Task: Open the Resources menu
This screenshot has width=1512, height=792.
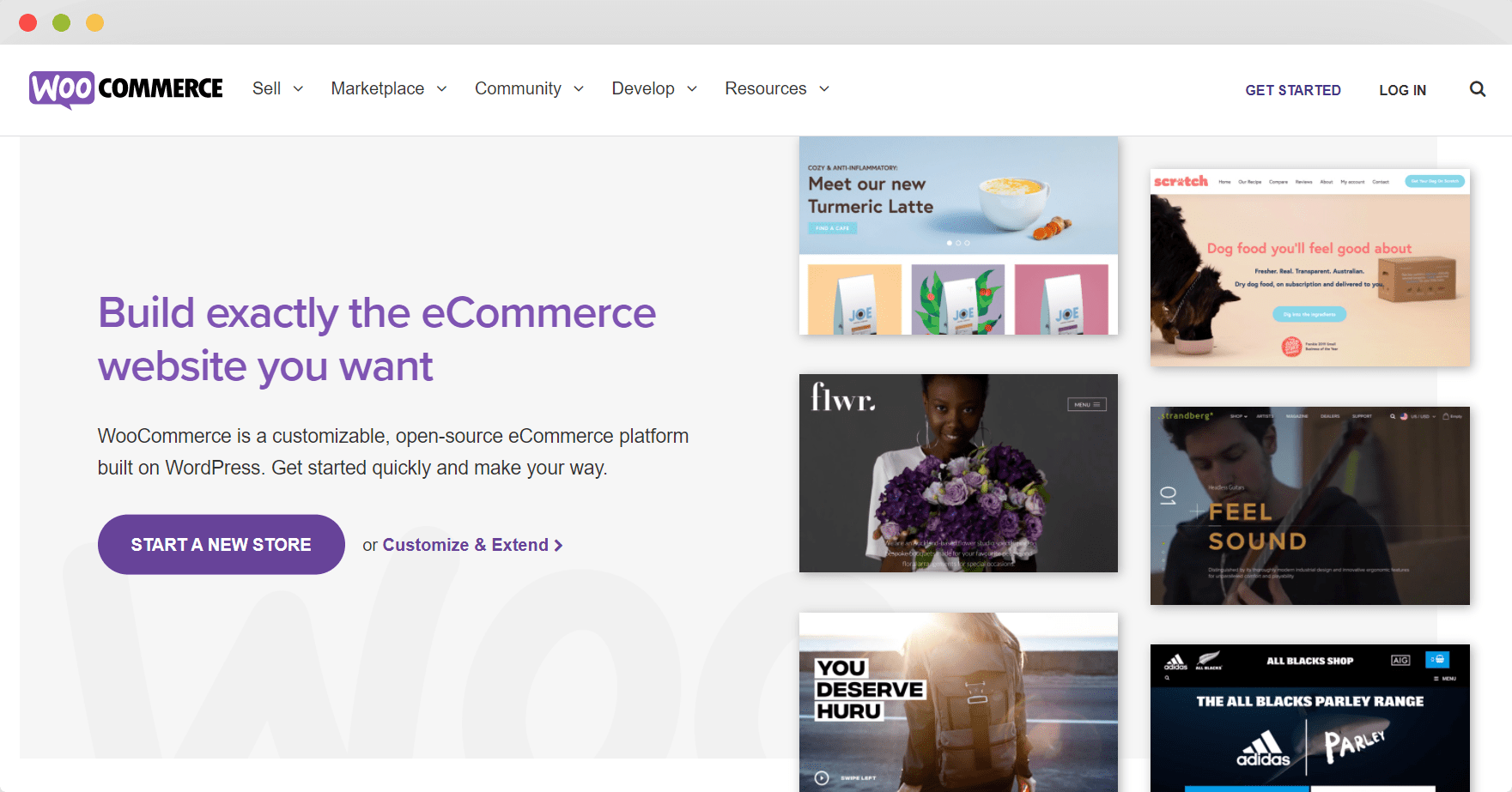Action: pos(766,88)
